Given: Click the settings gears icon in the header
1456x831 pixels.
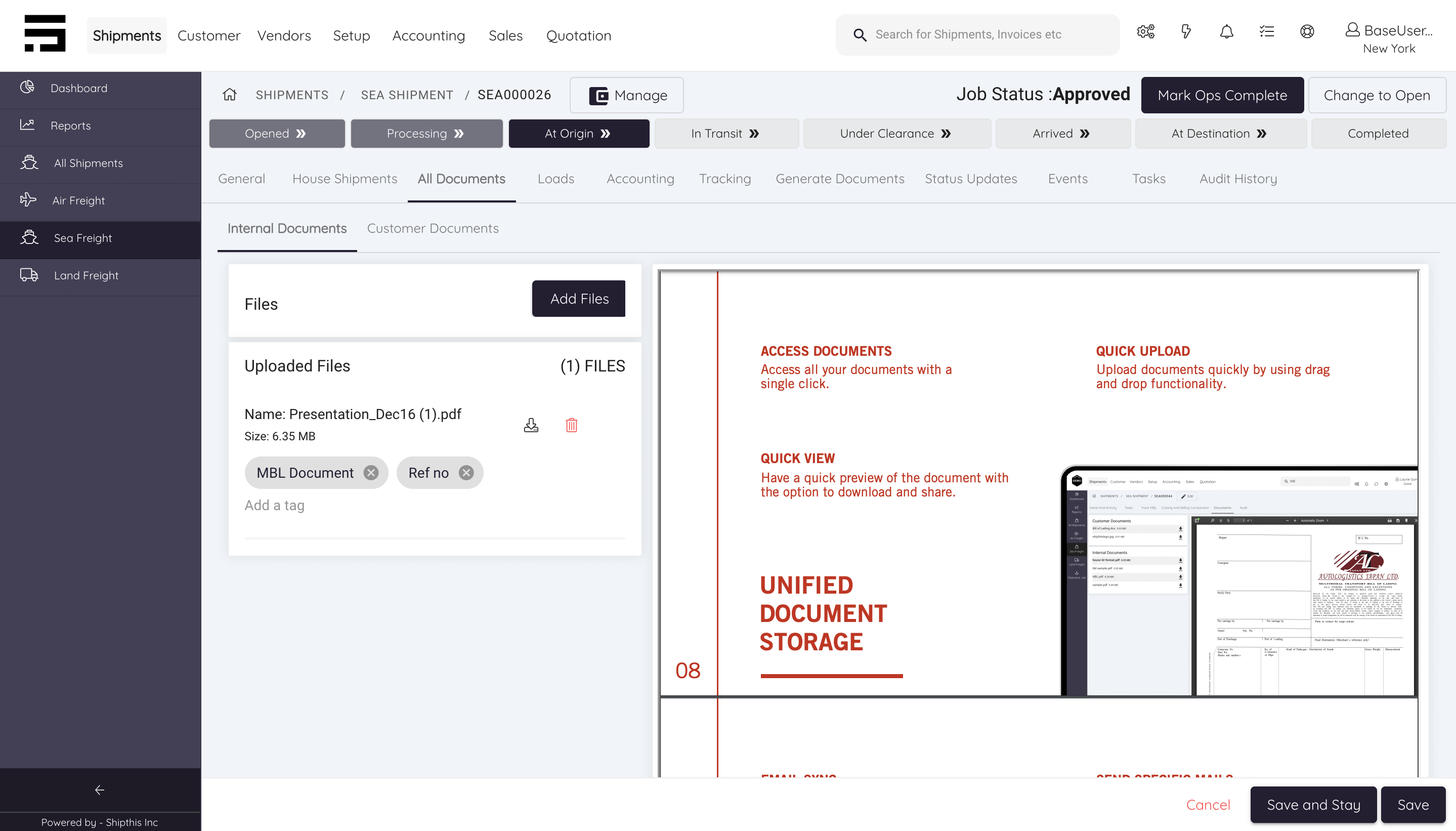Looking at the screenshot, I should tap(1146, 32).
